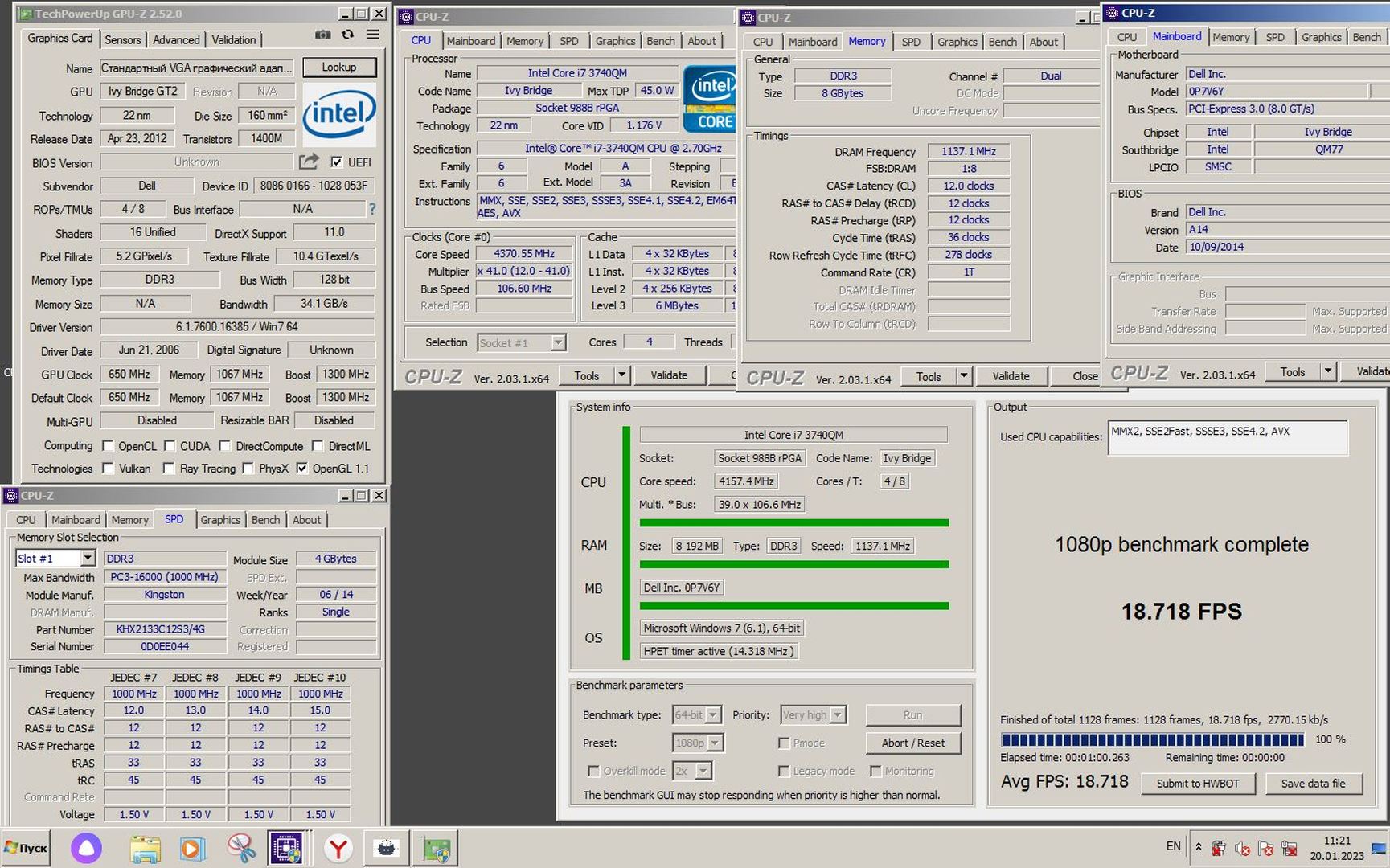The width and height of the screenshot is (1390, 868).
Task: Click the power plug tray icon
Action: click(1219, 848)
